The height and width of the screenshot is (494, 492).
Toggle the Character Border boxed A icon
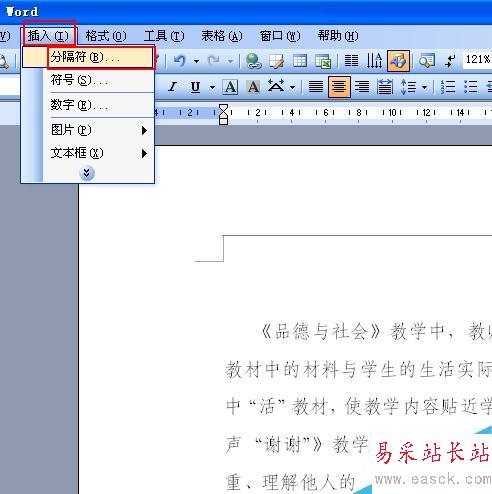(230, 87)
